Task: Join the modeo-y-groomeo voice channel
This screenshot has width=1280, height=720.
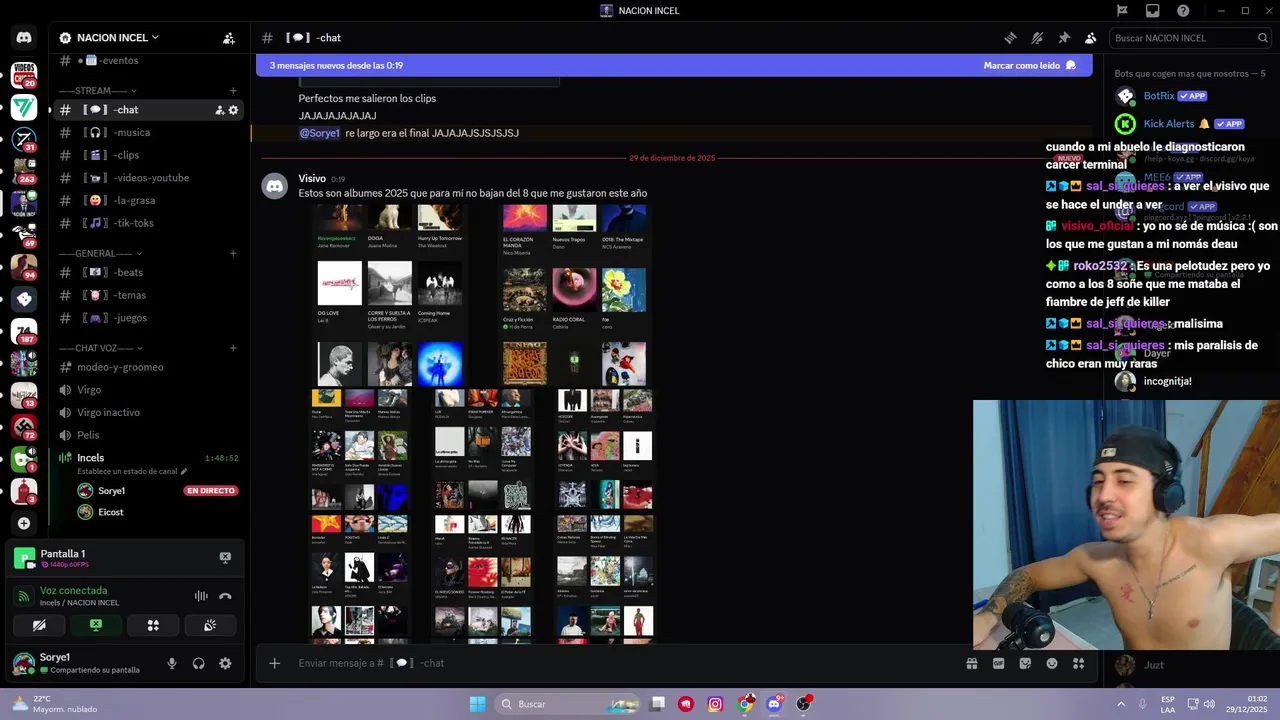Action: pos(146,367)
